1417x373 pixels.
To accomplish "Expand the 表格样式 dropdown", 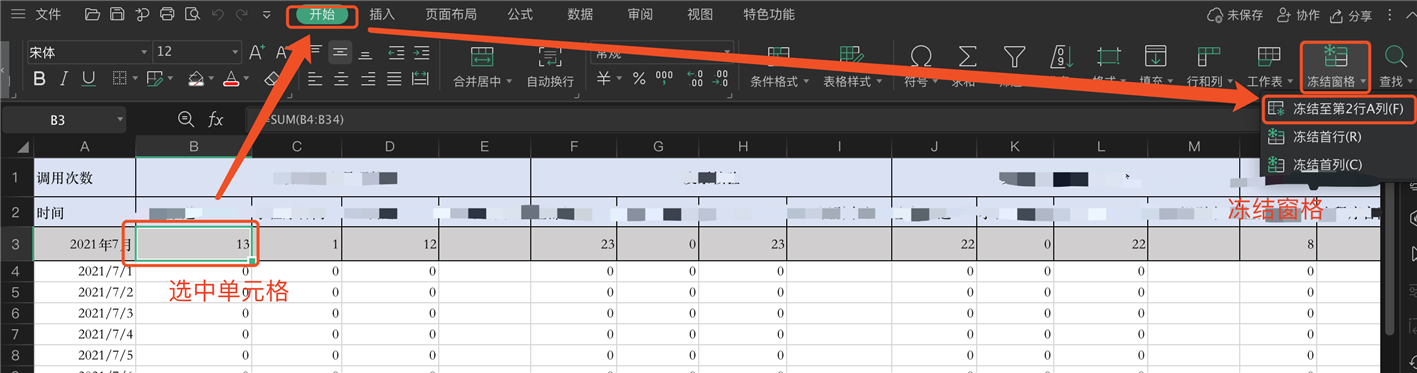I will [x=878, y=82].
